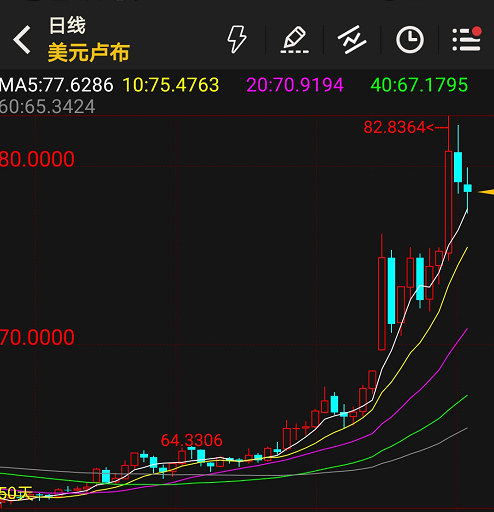The width and height of the screenshot is (494, 512).
Task: Tap the lightning bolt quick-trade icon
Action: [237, 39]
